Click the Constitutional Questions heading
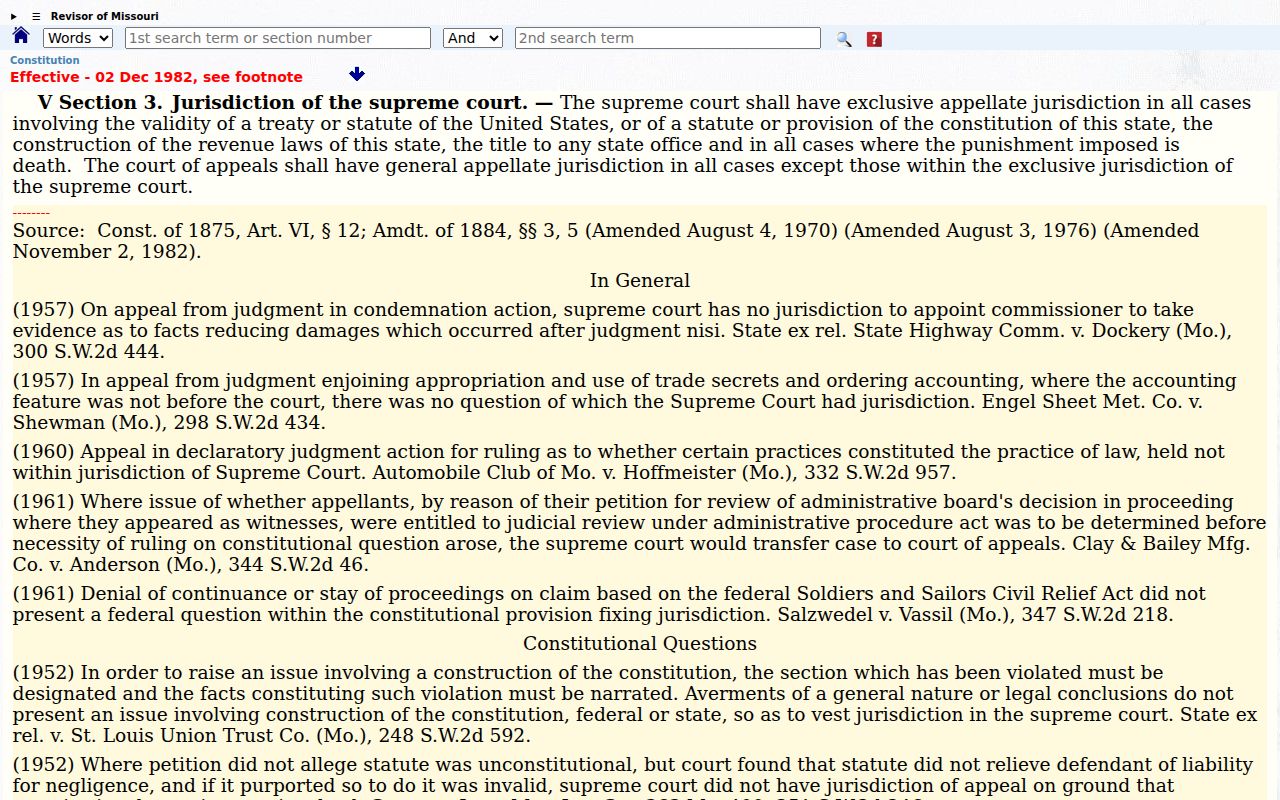Viewport: 1280px width, 800px height. (640, 644)
